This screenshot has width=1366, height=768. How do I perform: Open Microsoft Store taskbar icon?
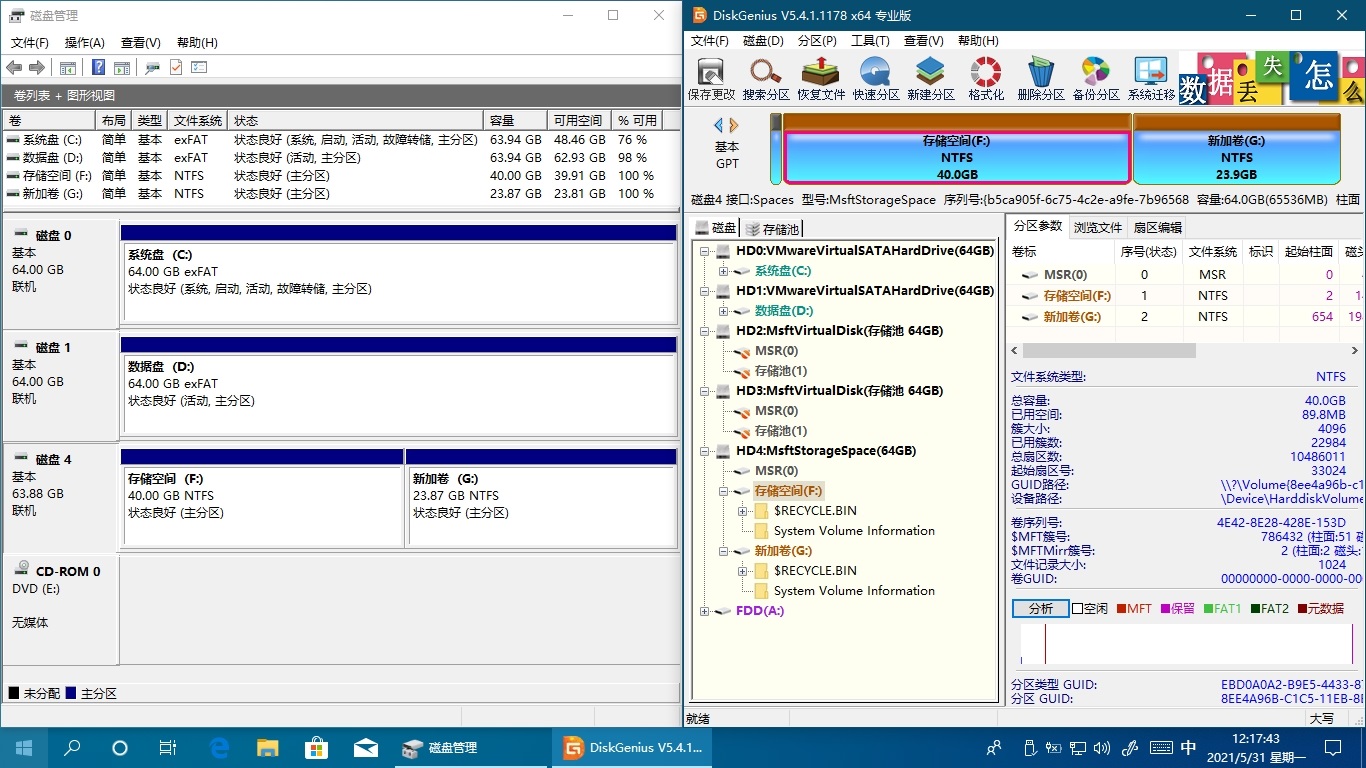pyautogui.click(x=316, y=747)
